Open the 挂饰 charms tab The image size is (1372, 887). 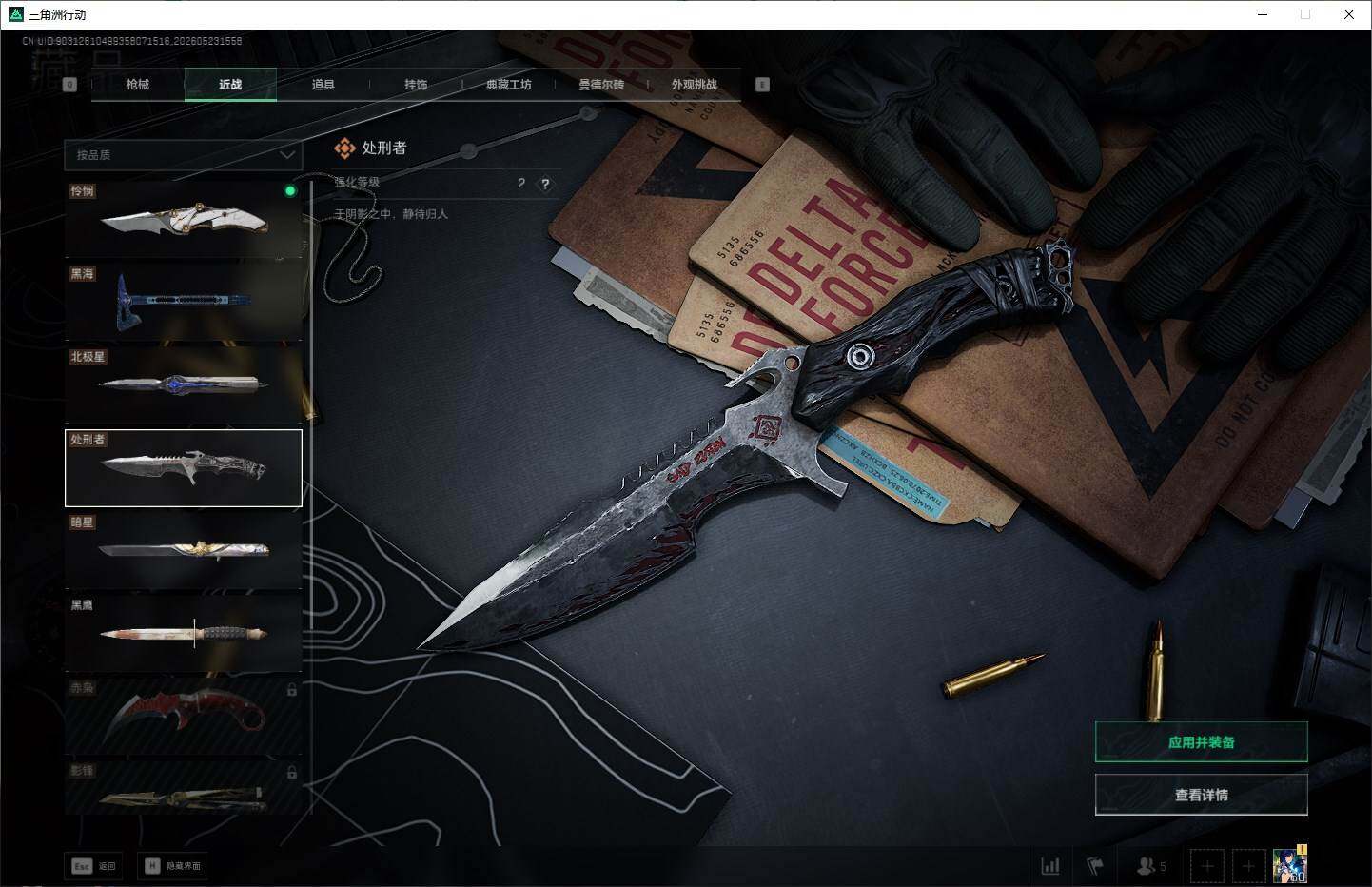coord(416,85)
